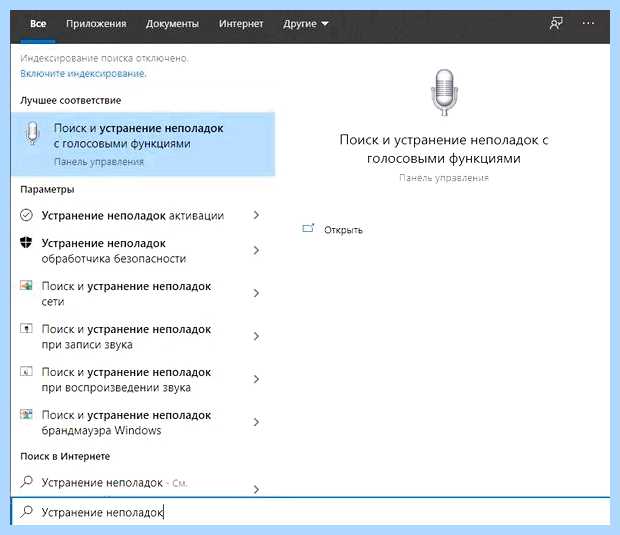Click the Параметры section heading
This screenshot has width=620, height=535.
click(47, 189)
